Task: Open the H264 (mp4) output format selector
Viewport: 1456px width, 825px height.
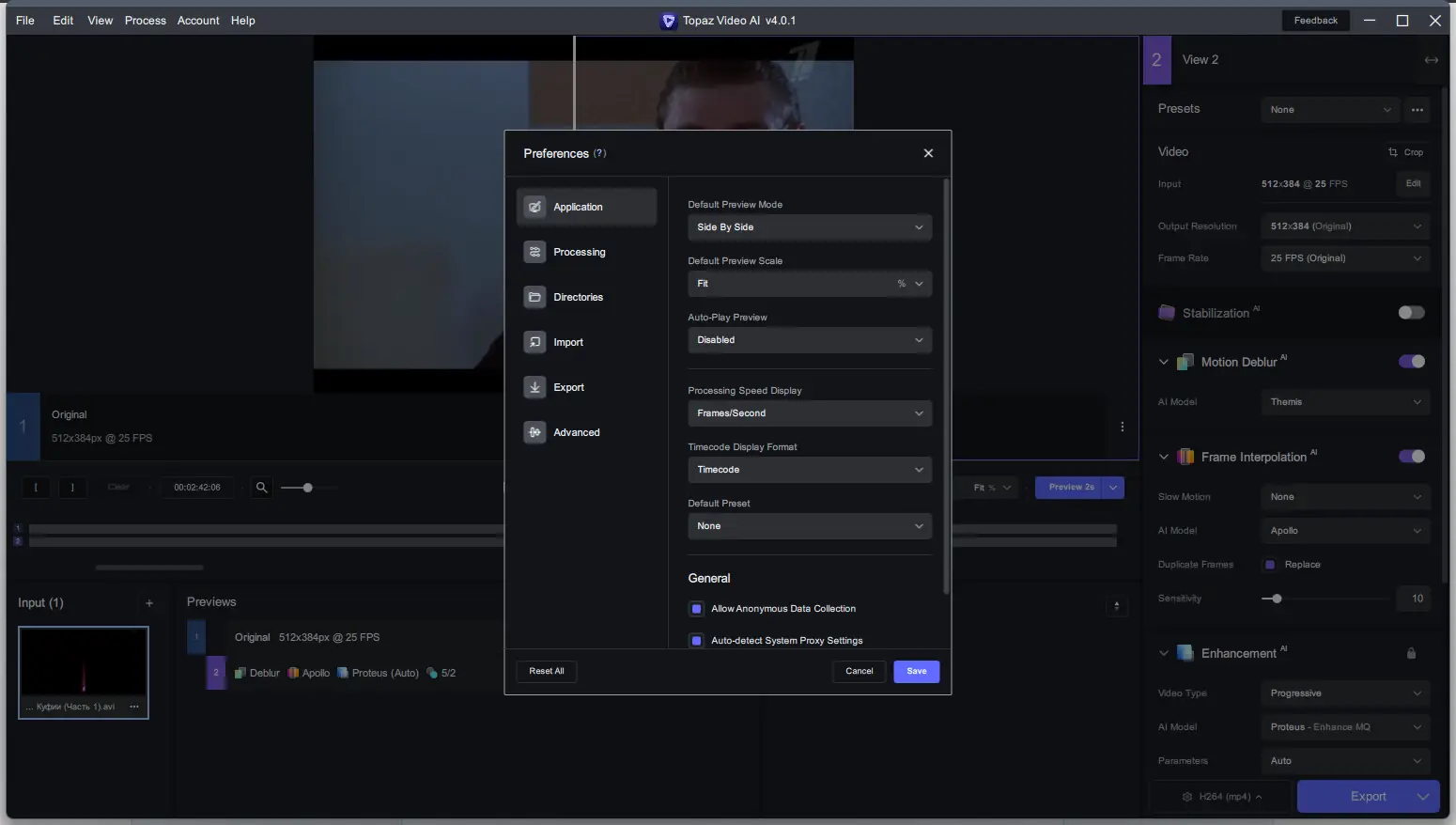Action: coord(1222,797)
